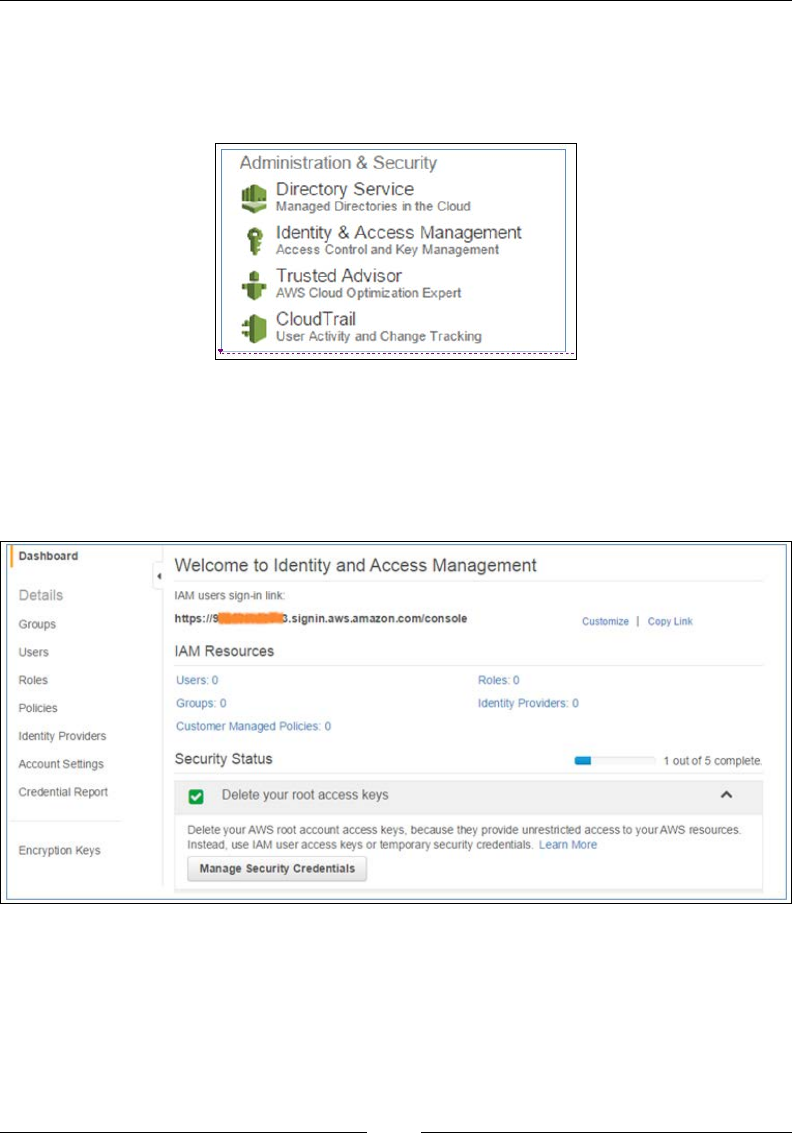Open CloudTrail service
792x1142 pixels.
click(x=315, y=319)
